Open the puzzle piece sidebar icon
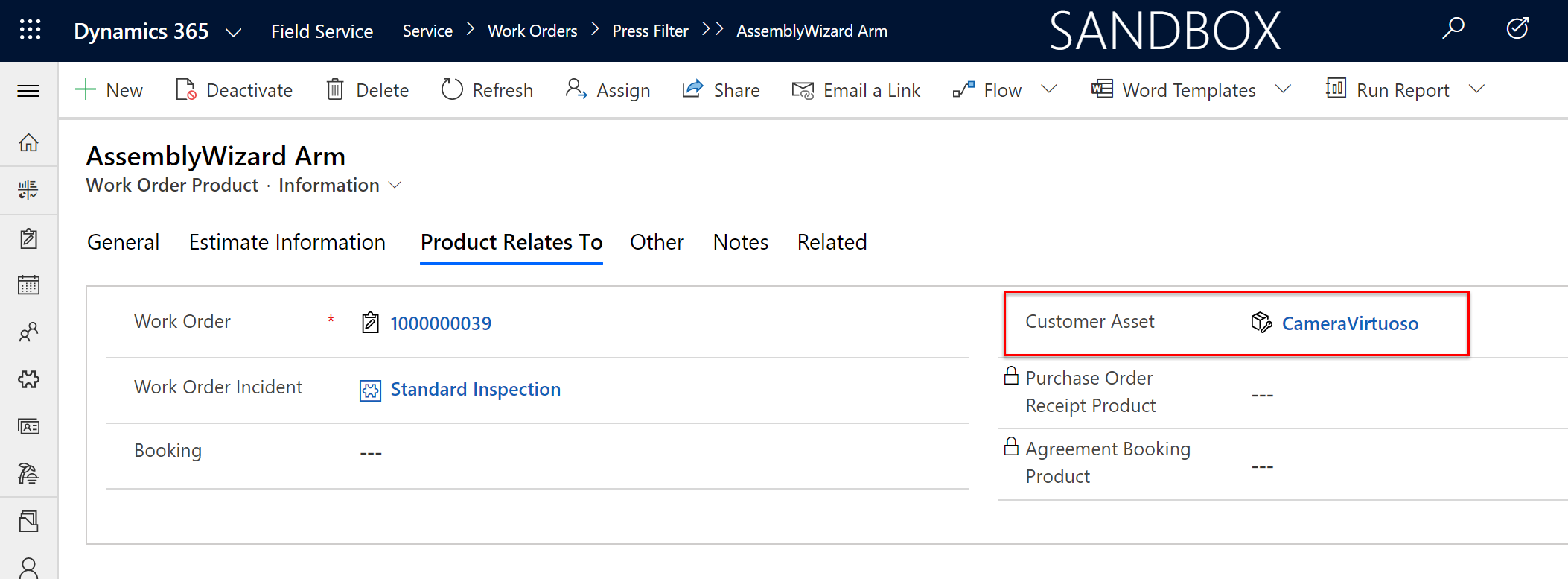The width and height of the screenshot is (1568, 579). pos(28,379)
